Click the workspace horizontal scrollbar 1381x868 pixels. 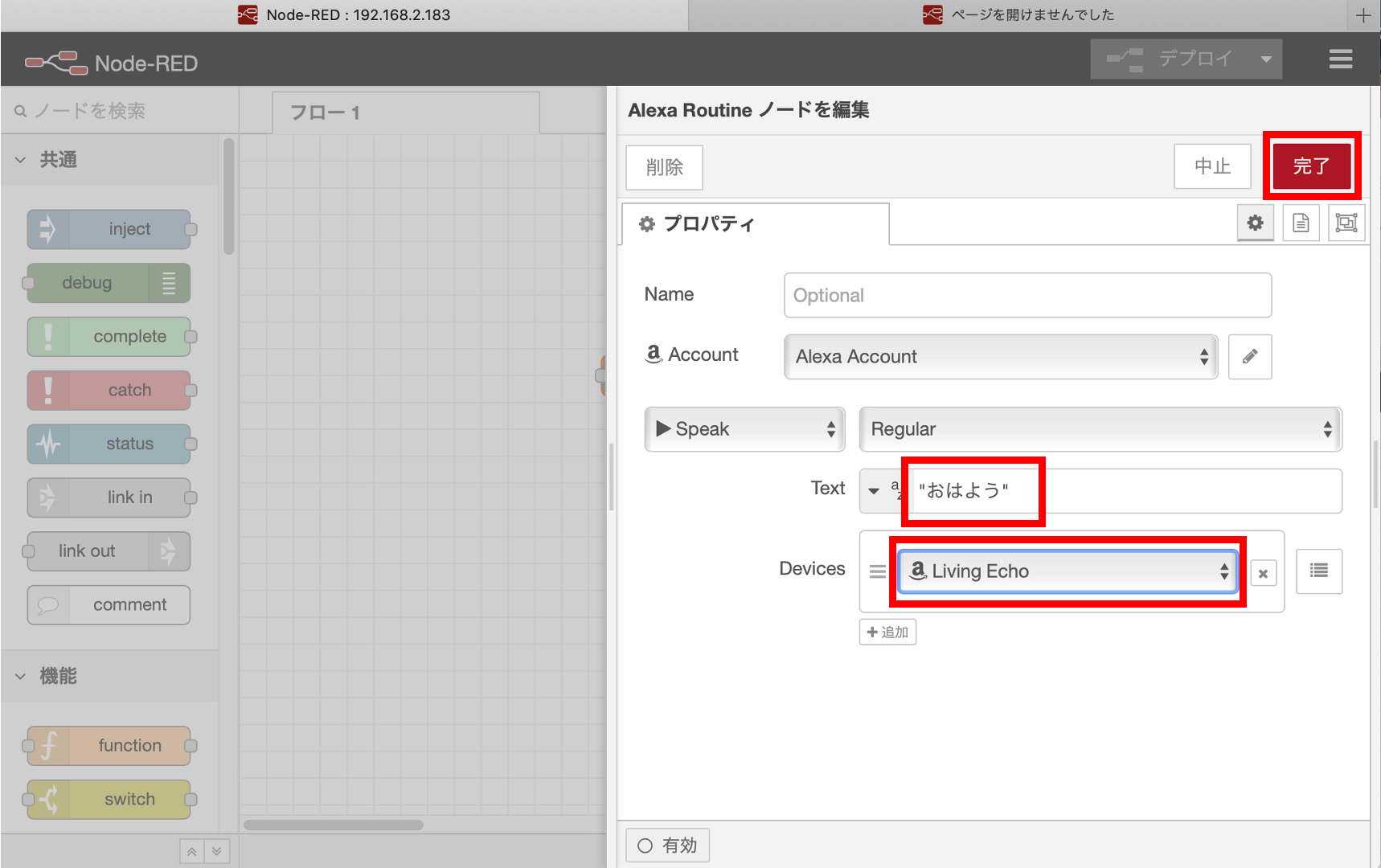coord(334,825)
